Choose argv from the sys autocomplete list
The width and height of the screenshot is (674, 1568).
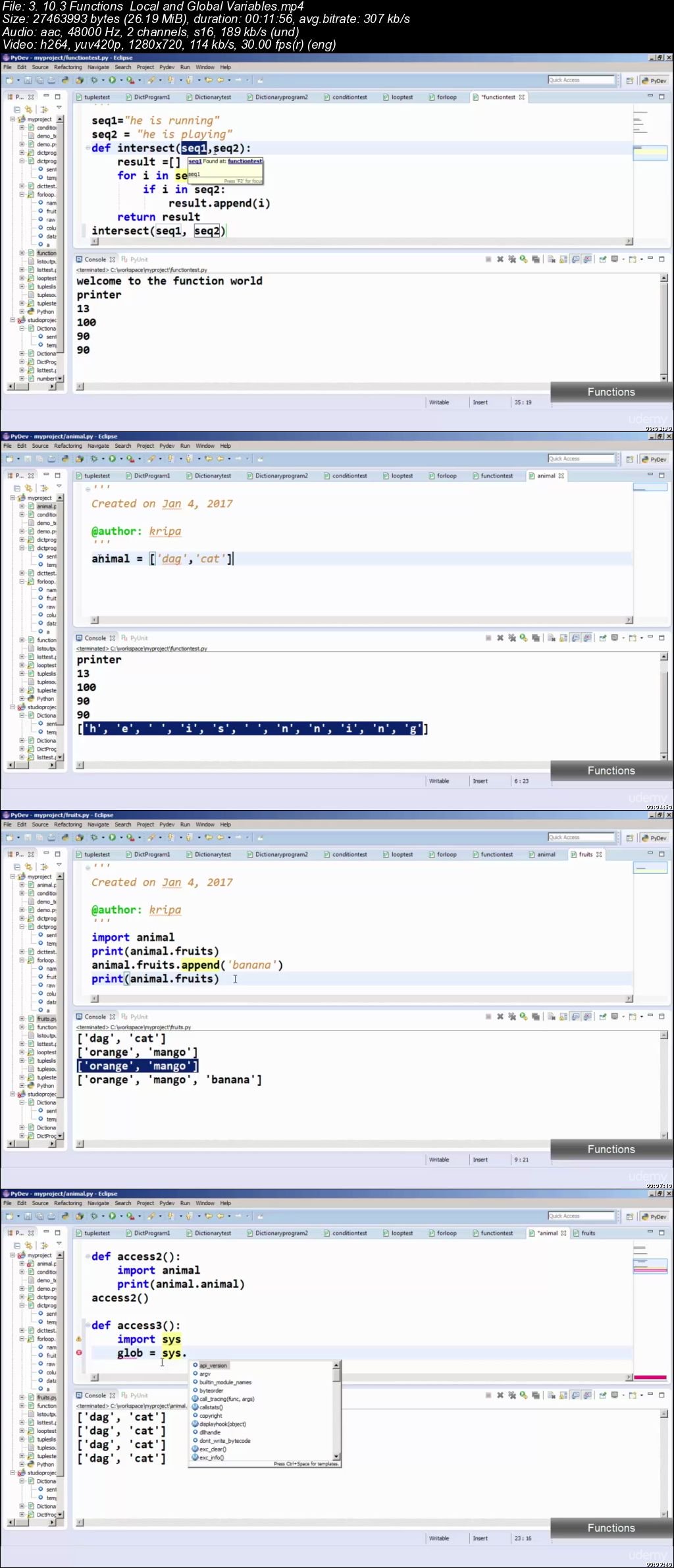(x=205, y=1374)
